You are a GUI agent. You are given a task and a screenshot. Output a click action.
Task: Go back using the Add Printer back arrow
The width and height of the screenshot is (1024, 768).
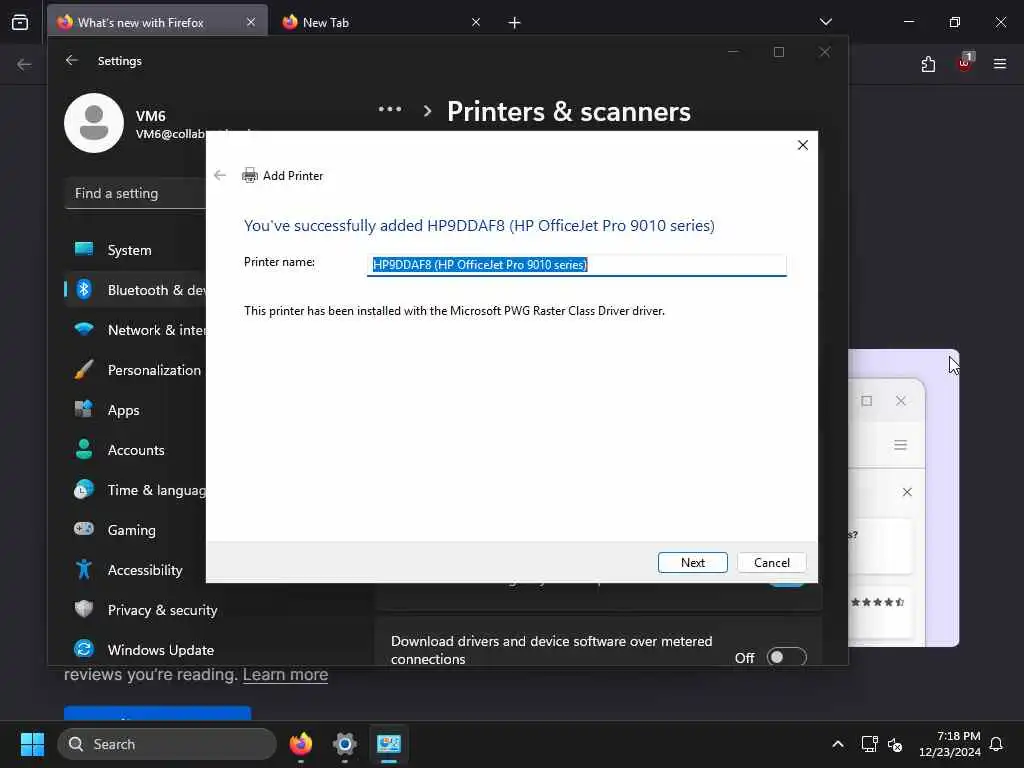[x=220, y=175]
